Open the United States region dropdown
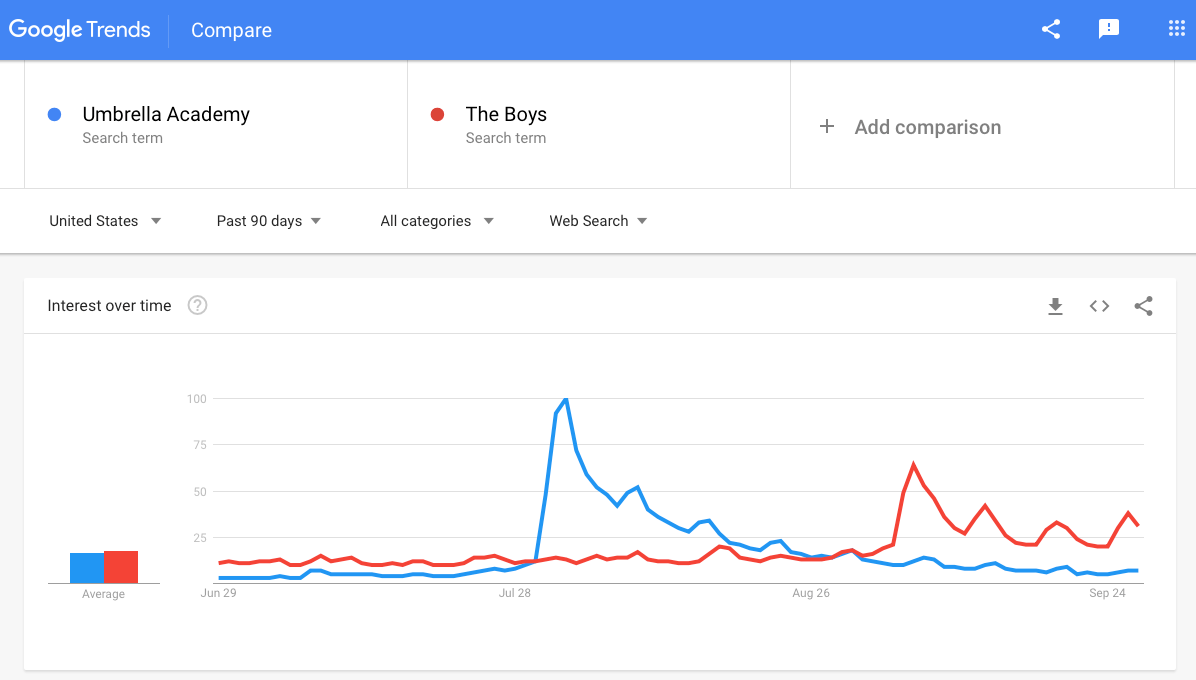This screenshot has height=680, width=1196. [x=105, y=221]
